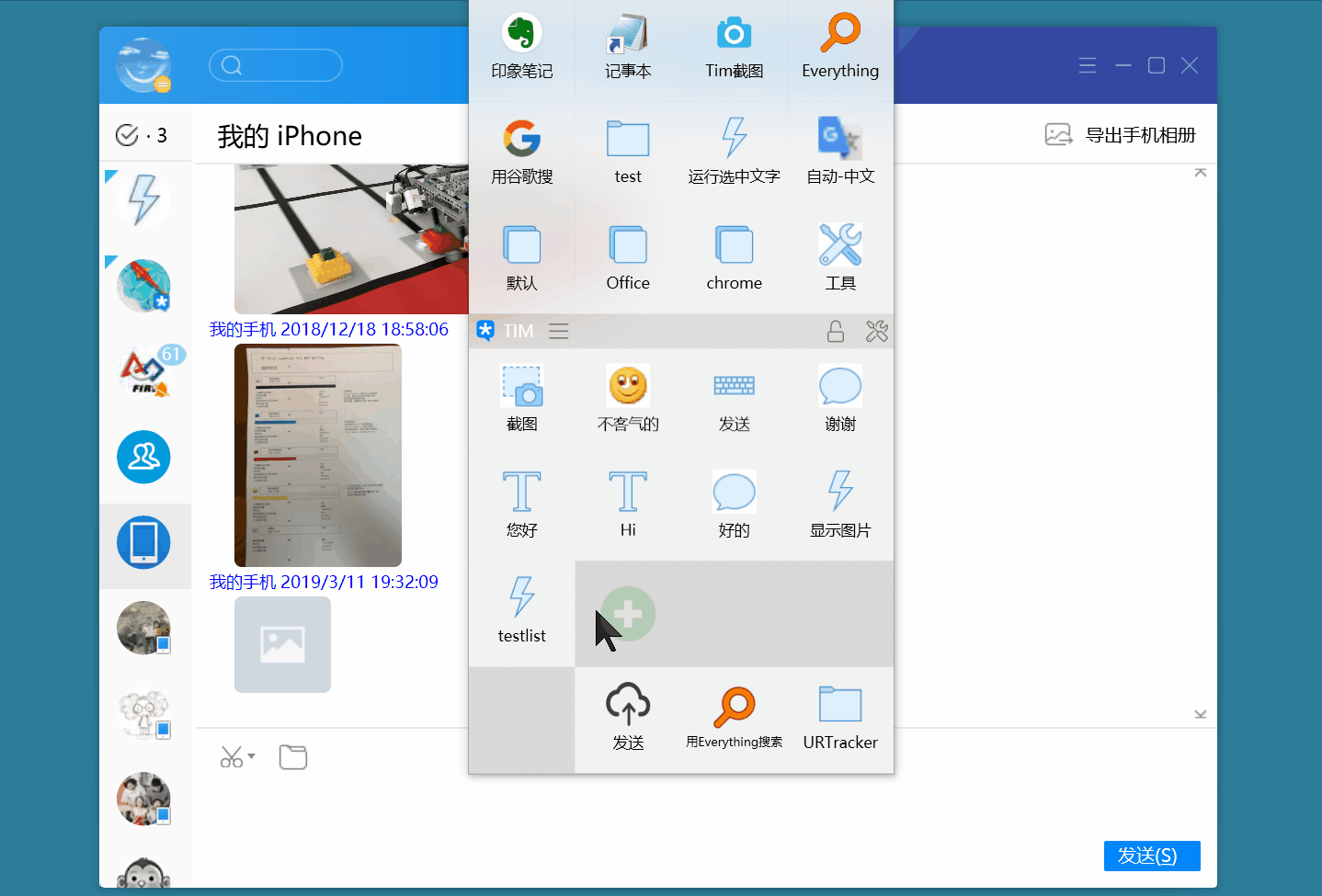Select the 不客气的 smiley icon
This screenshot has height=896, width=1322.
point(628,386)
